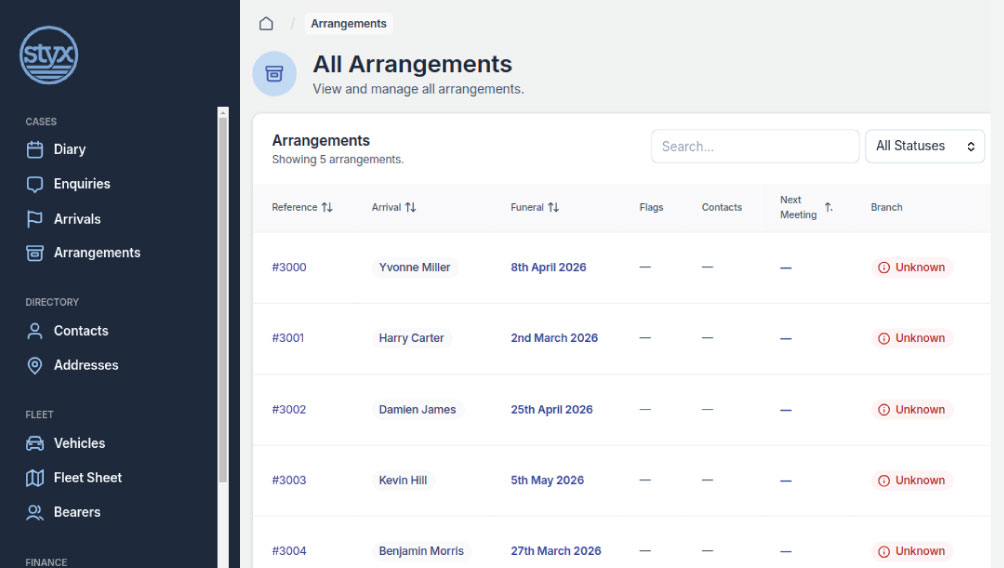
Task: Select Arrangements in the sidebar menu
Action: tap(96, 253)
